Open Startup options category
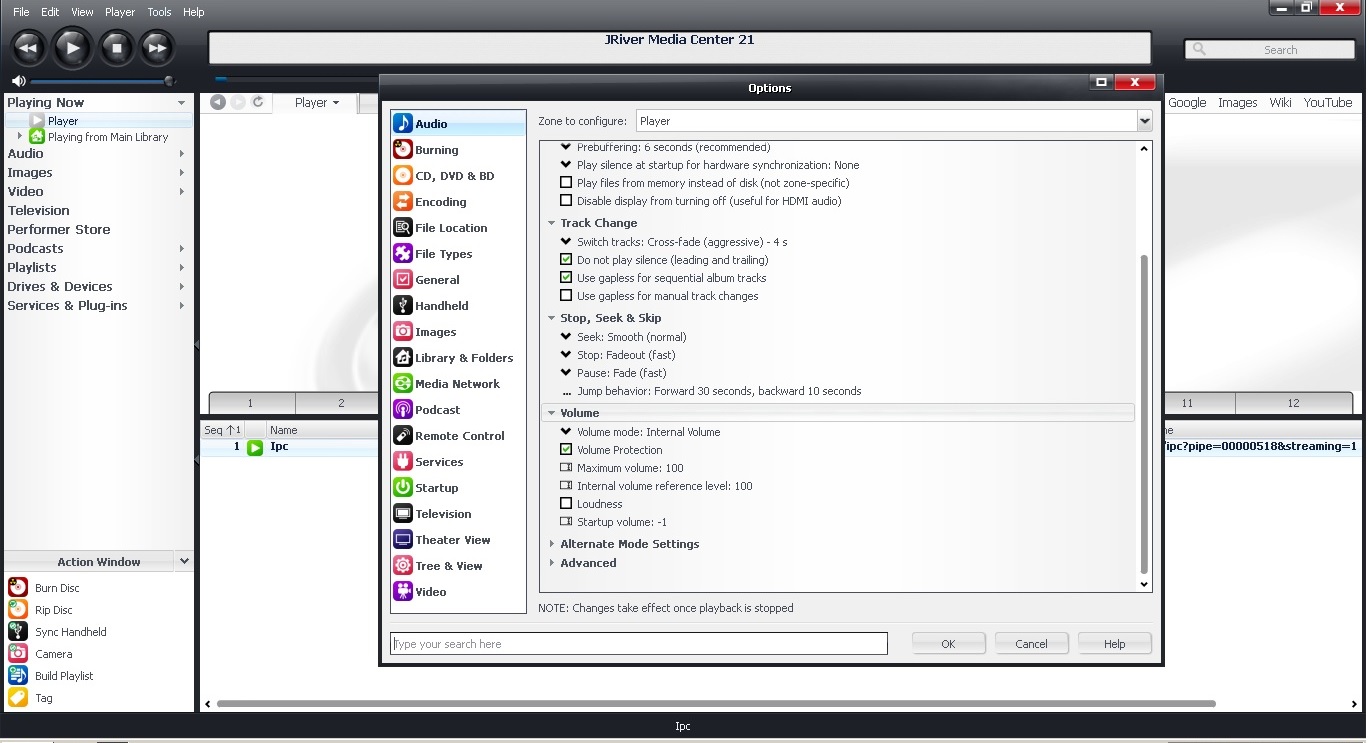Viewport: 1369px width, 743px height. [458, 488]
